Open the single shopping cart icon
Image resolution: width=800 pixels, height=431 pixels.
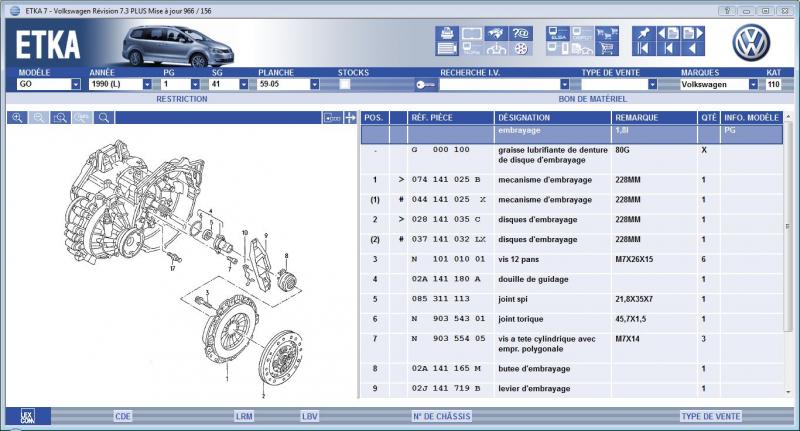point(606,48)
